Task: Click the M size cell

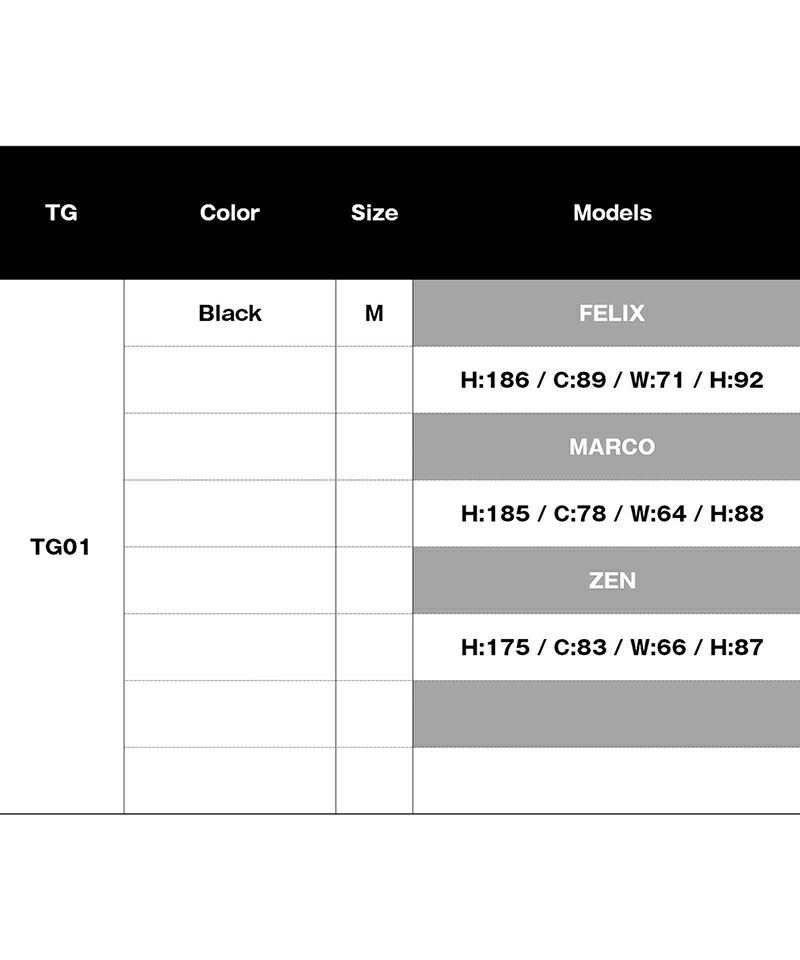Action: coord(374,313)
